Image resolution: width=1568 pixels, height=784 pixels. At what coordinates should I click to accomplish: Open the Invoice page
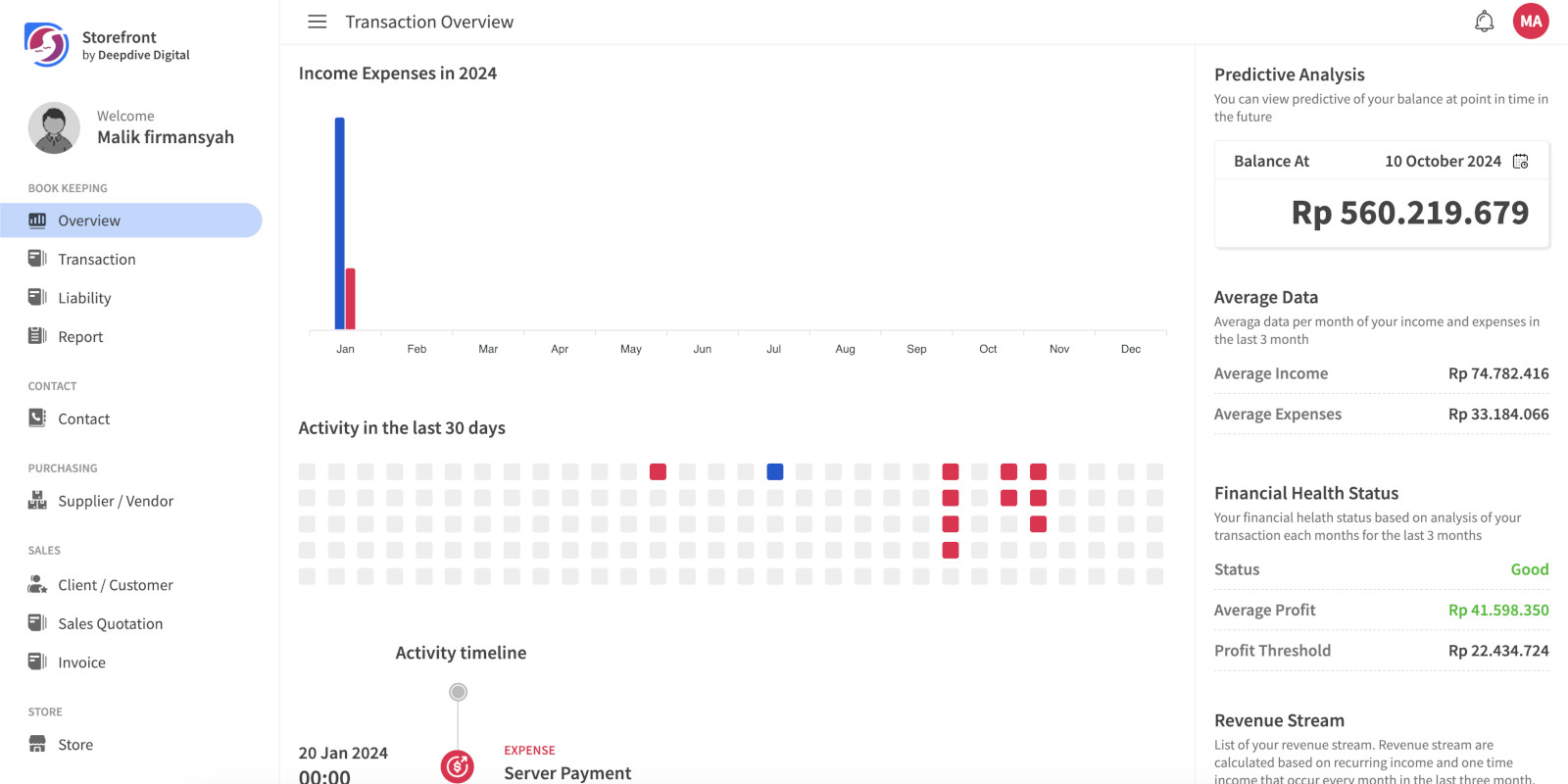(81, 662)
